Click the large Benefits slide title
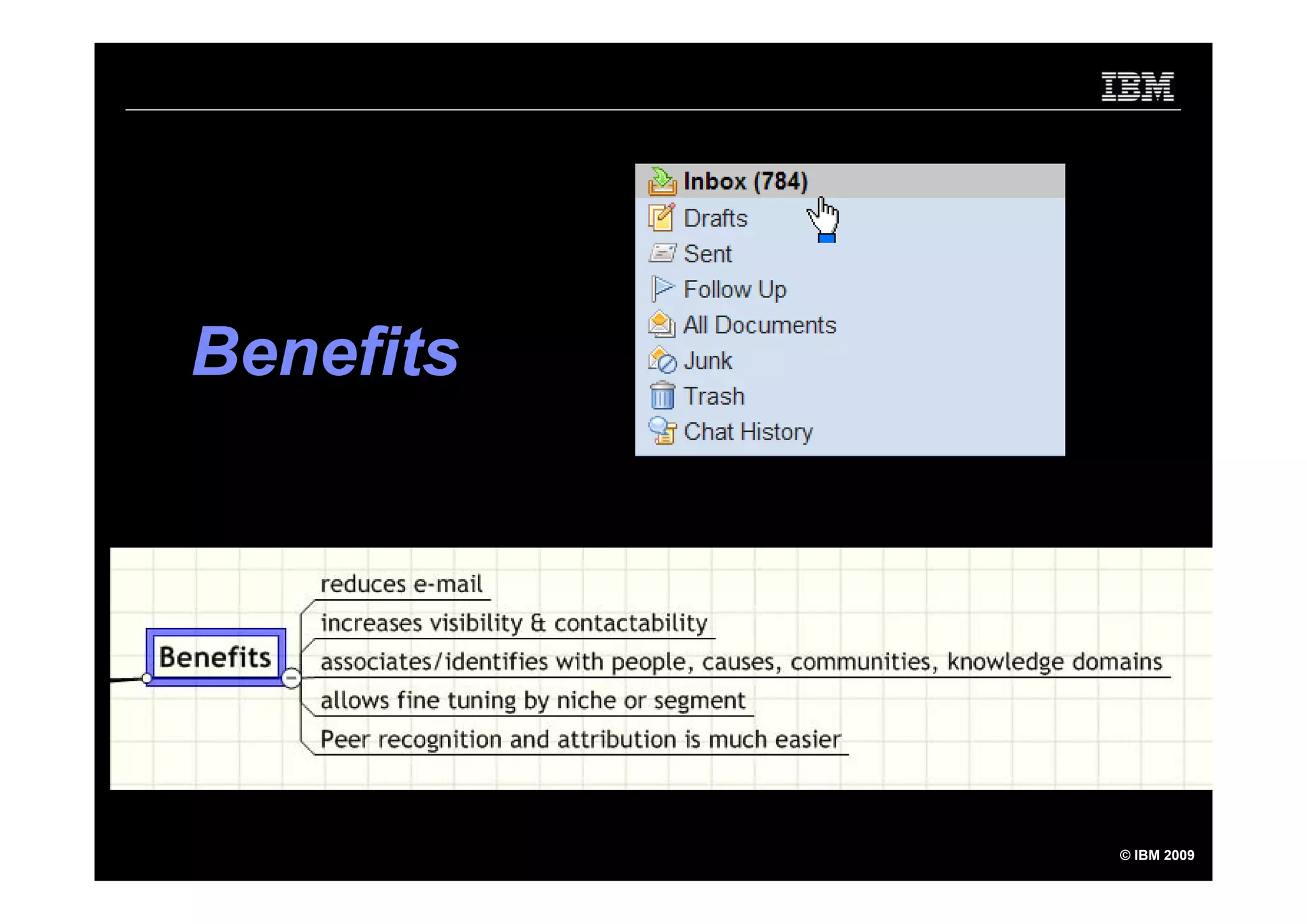Image resolution: width=1307 pixels, height=924 pixels. 325,352
